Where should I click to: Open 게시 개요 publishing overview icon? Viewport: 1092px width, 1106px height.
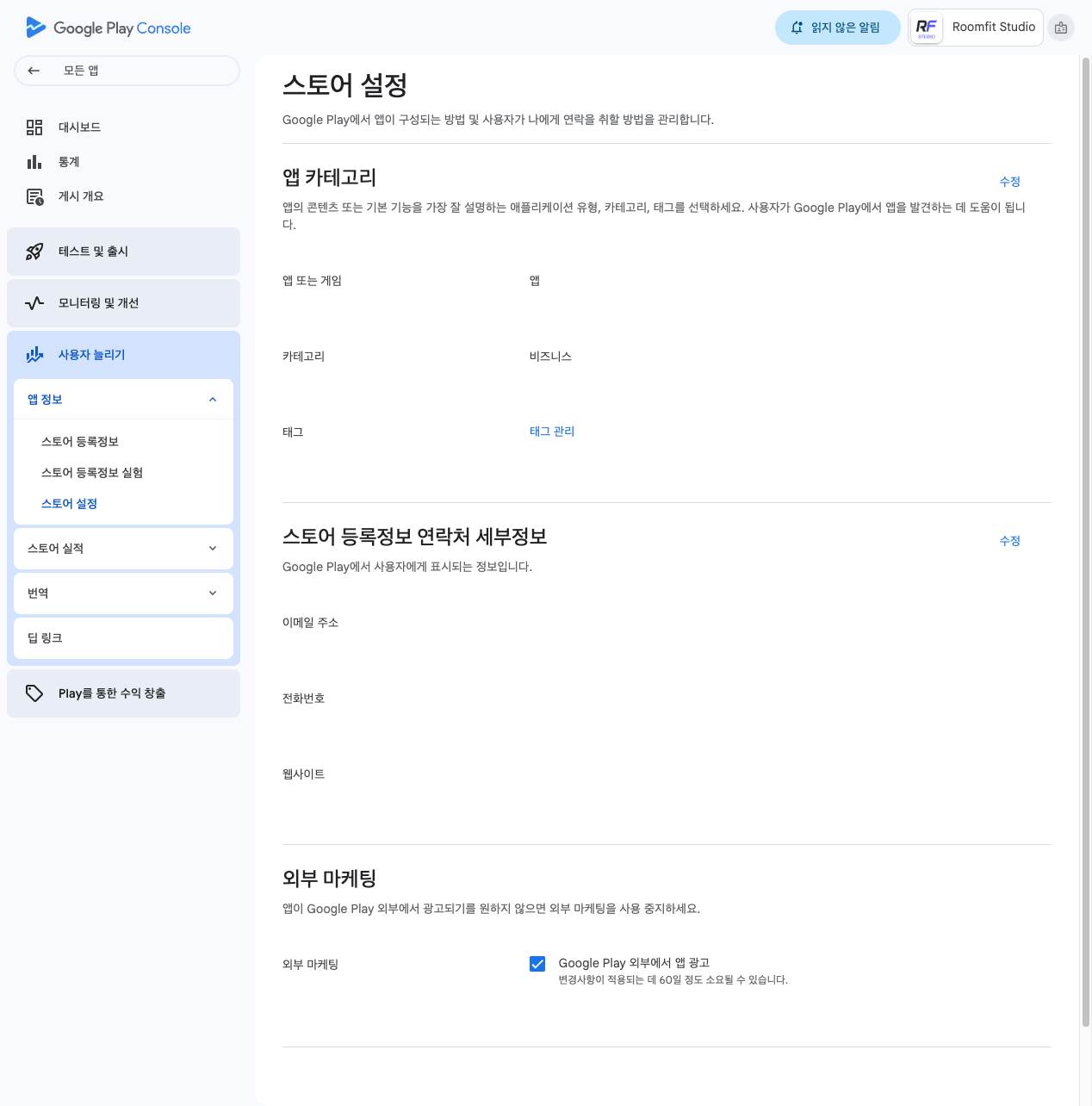[34, 196]
